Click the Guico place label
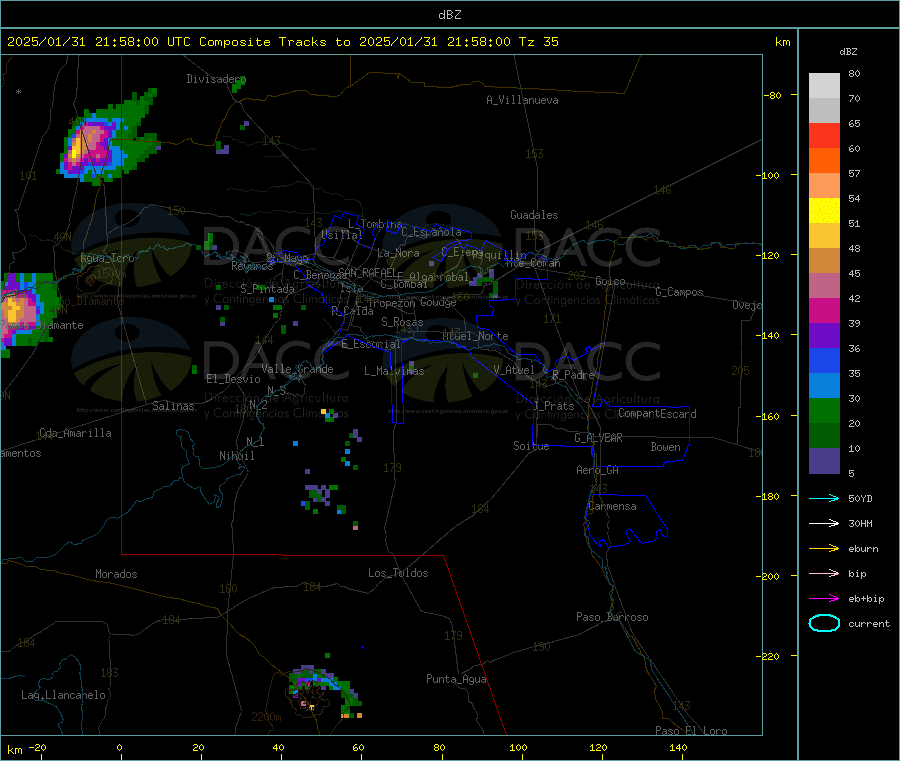 (610, 281)
